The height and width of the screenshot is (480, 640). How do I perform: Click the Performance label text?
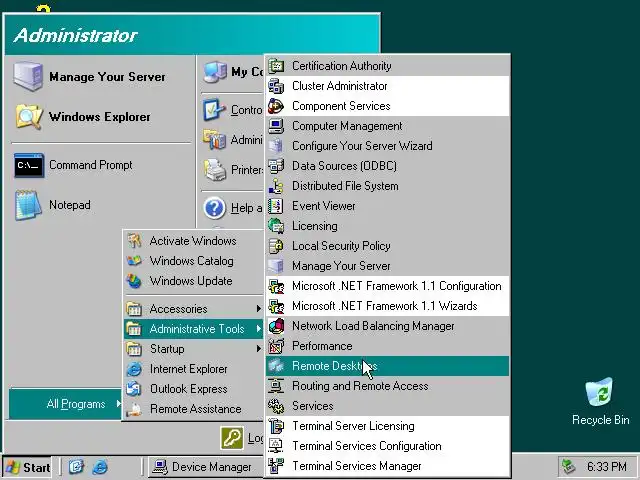tap(322, 346)
